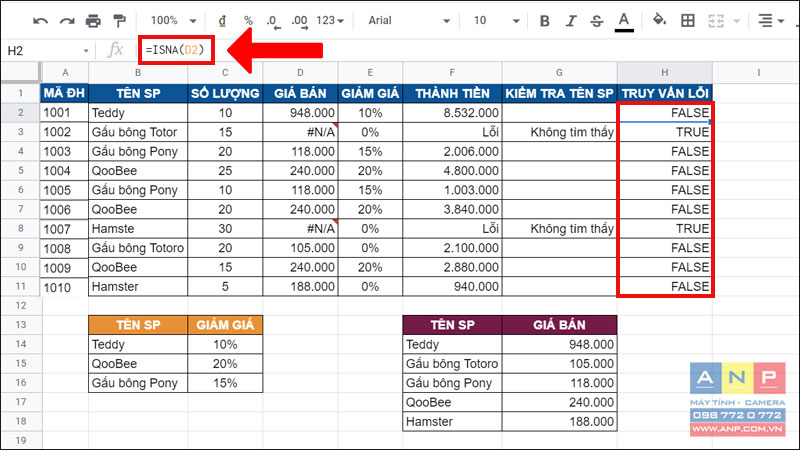
Task: Select #N/A cell in row 3
Action: point(300,132)
